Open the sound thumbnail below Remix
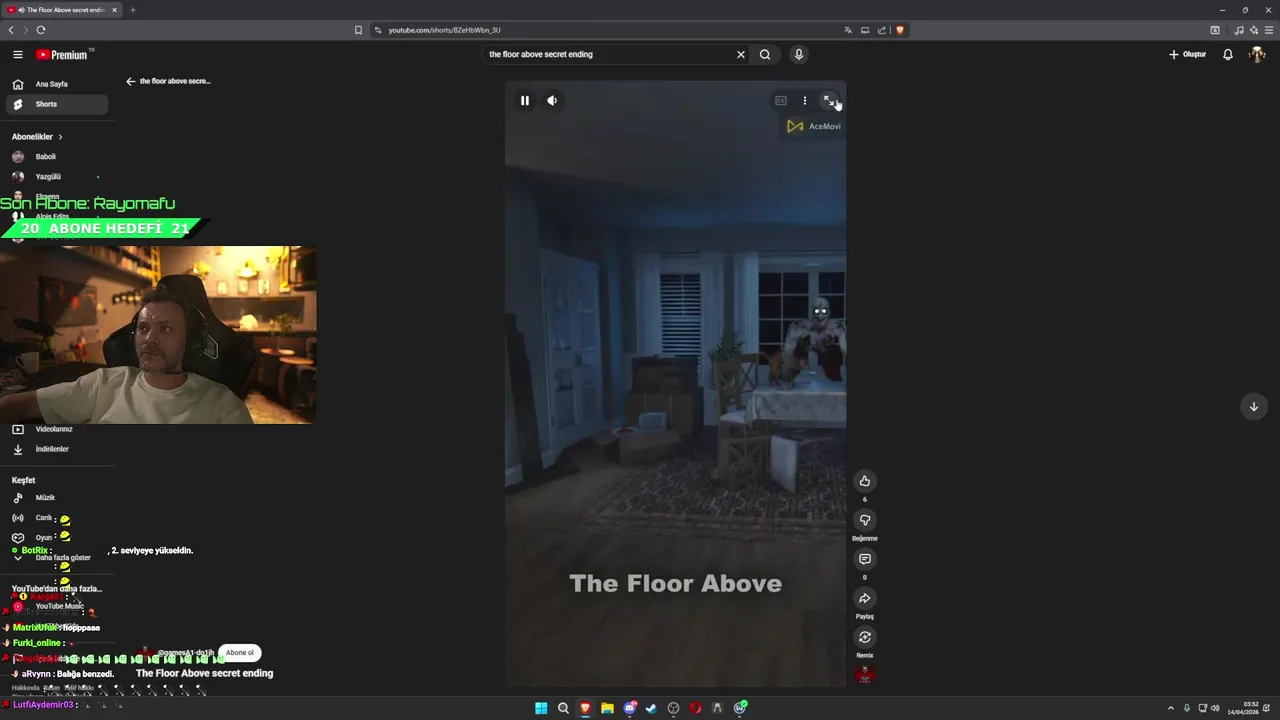The width and height of the screenshot is (1280, 720). tap(865, 675)
